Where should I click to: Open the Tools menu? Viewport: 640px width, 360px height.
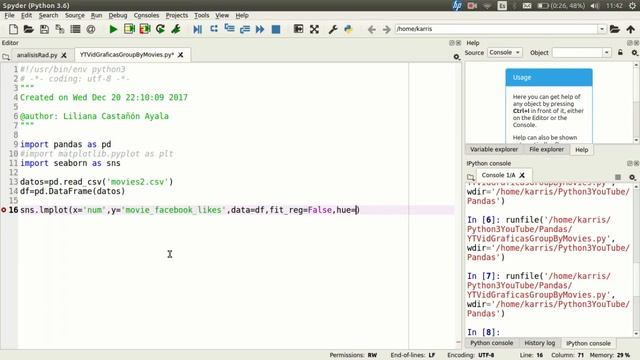point(202,15)
